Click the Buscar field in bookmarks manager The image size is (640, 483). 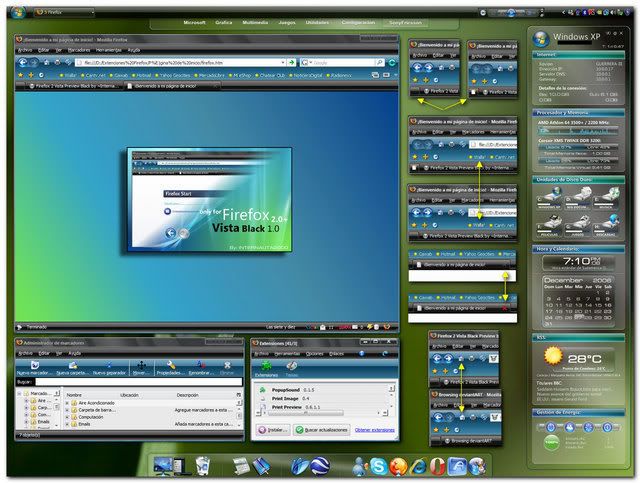tap(130, 382)
